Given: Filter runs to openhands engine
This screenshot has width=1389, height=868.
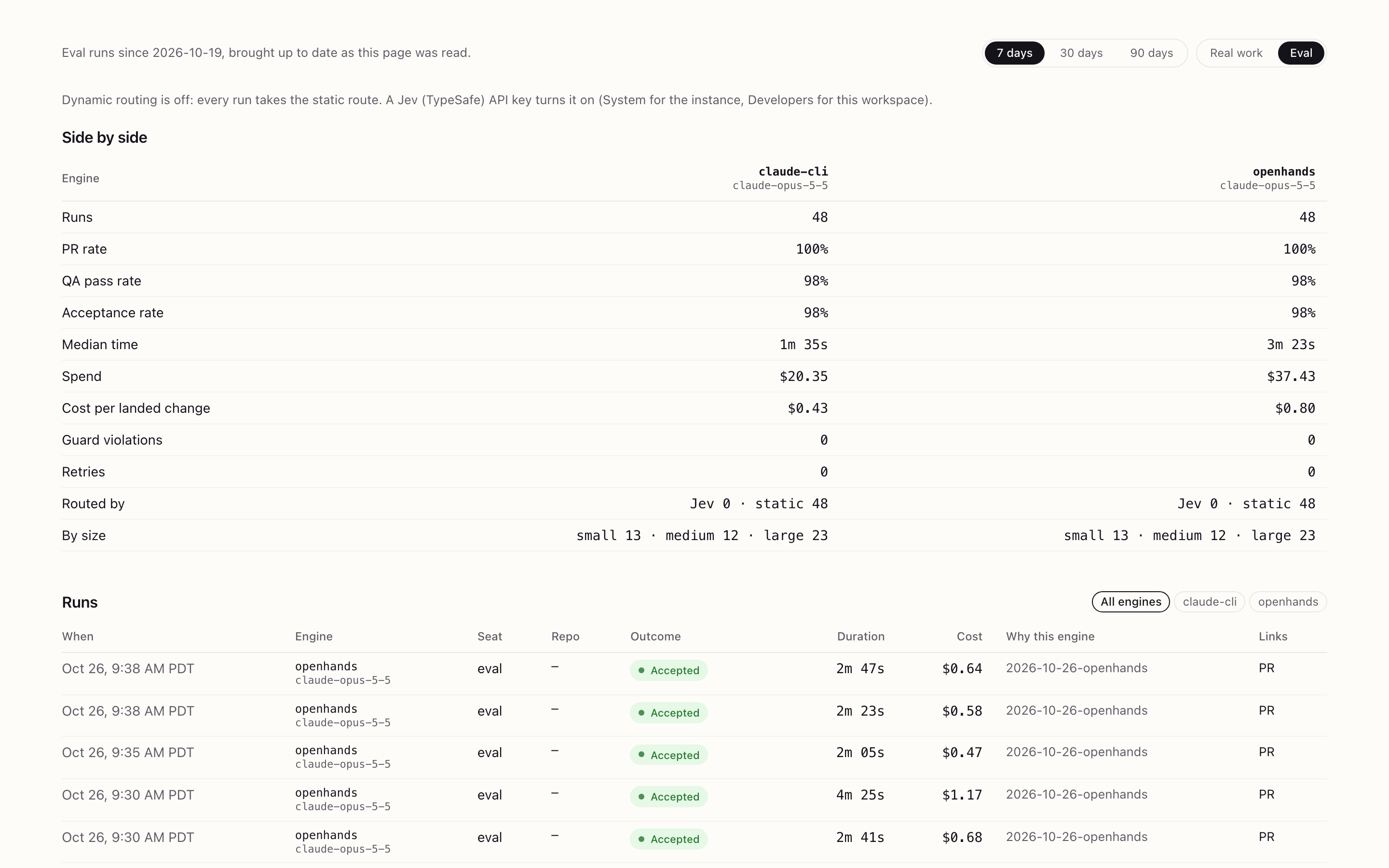Looking at the screenshot, I should (x=1287, y=602).
